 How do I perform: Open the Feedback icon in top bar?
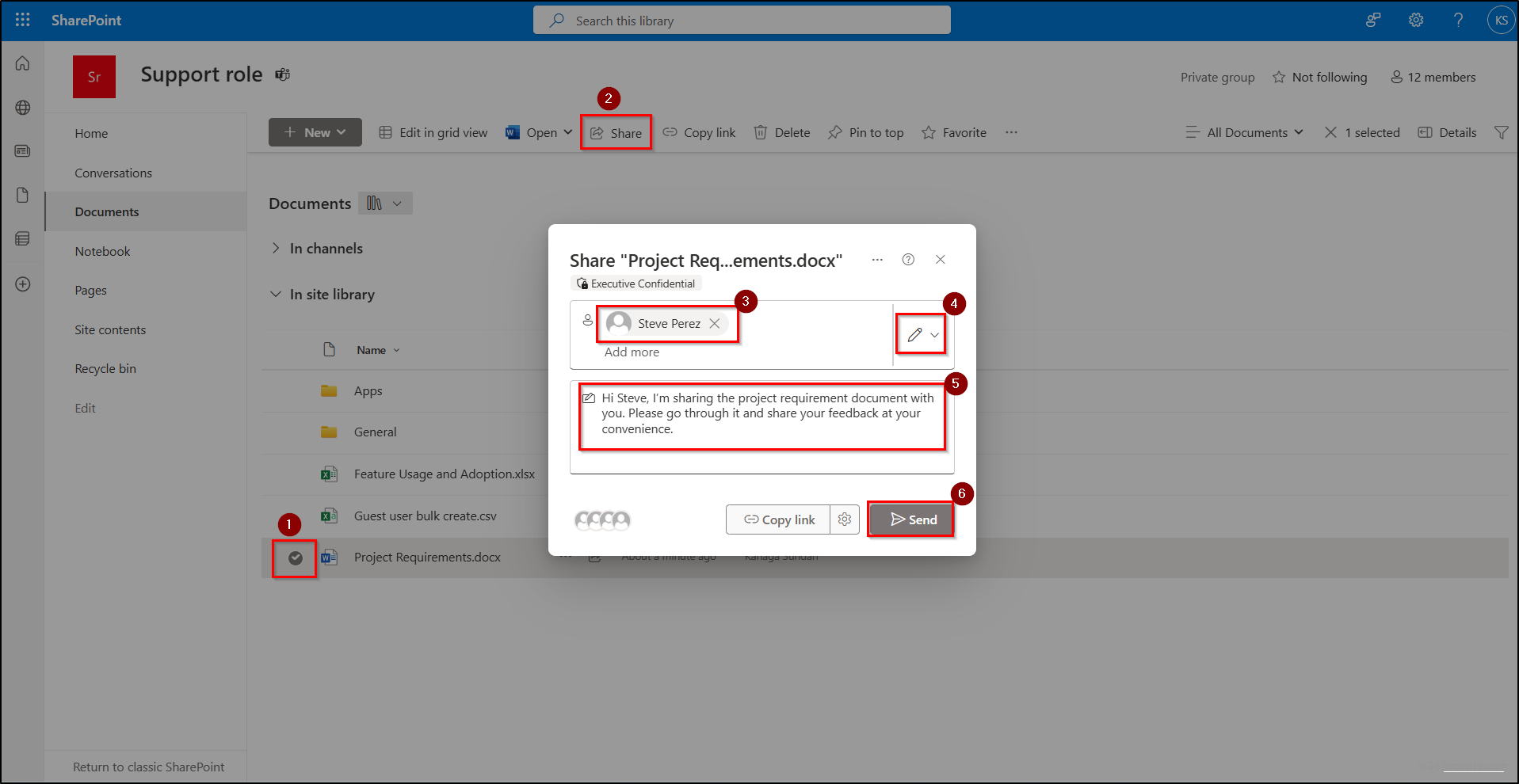1373,20
